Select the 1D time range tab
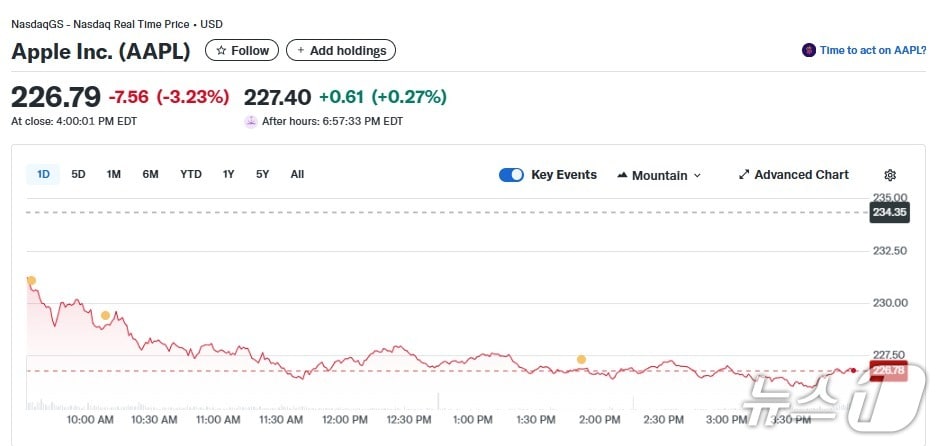Viewport: 940px width, 446px height. (43, 174)
